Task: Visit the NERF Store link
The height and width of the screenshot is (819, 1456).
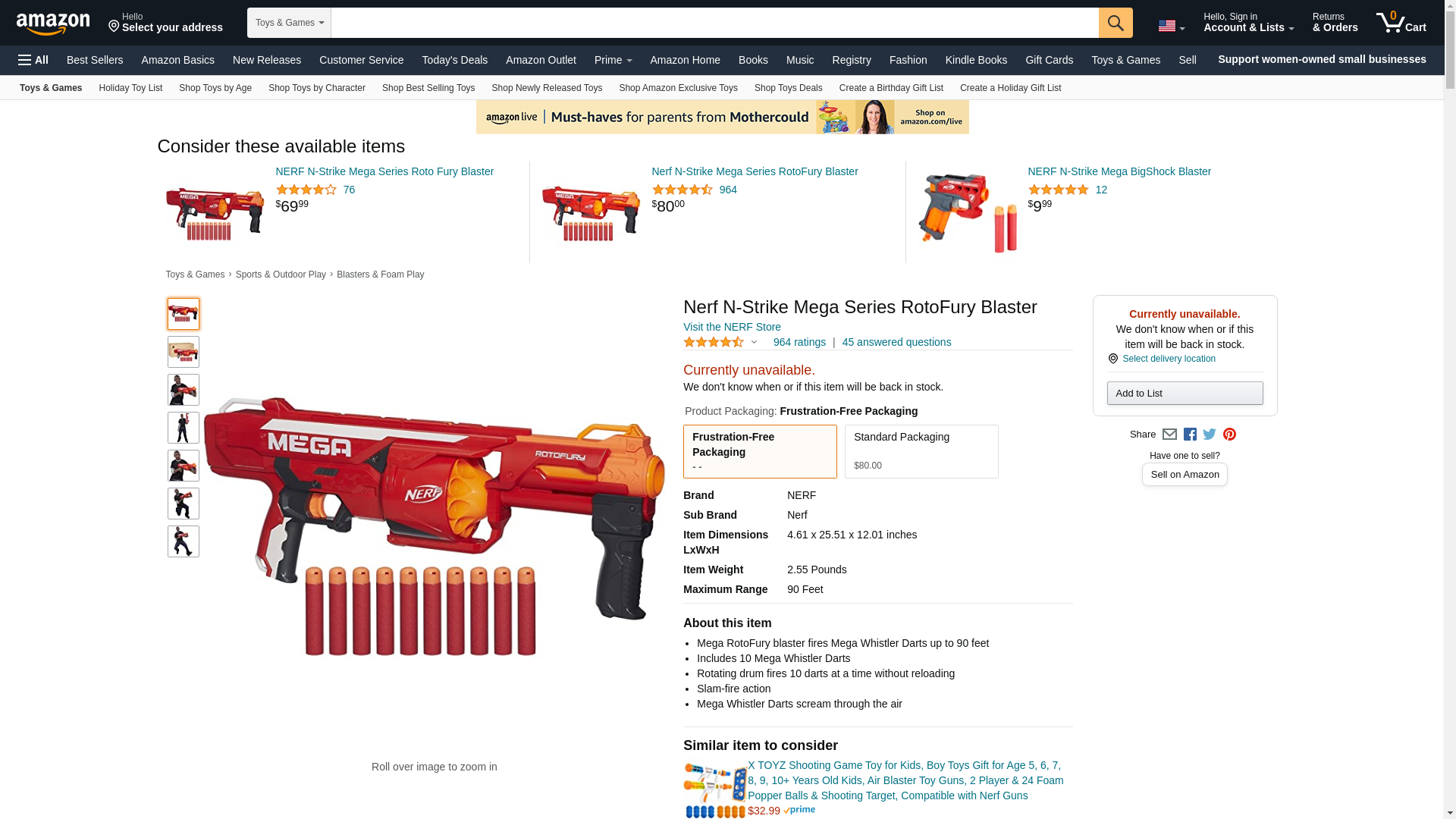Action: 732,327
